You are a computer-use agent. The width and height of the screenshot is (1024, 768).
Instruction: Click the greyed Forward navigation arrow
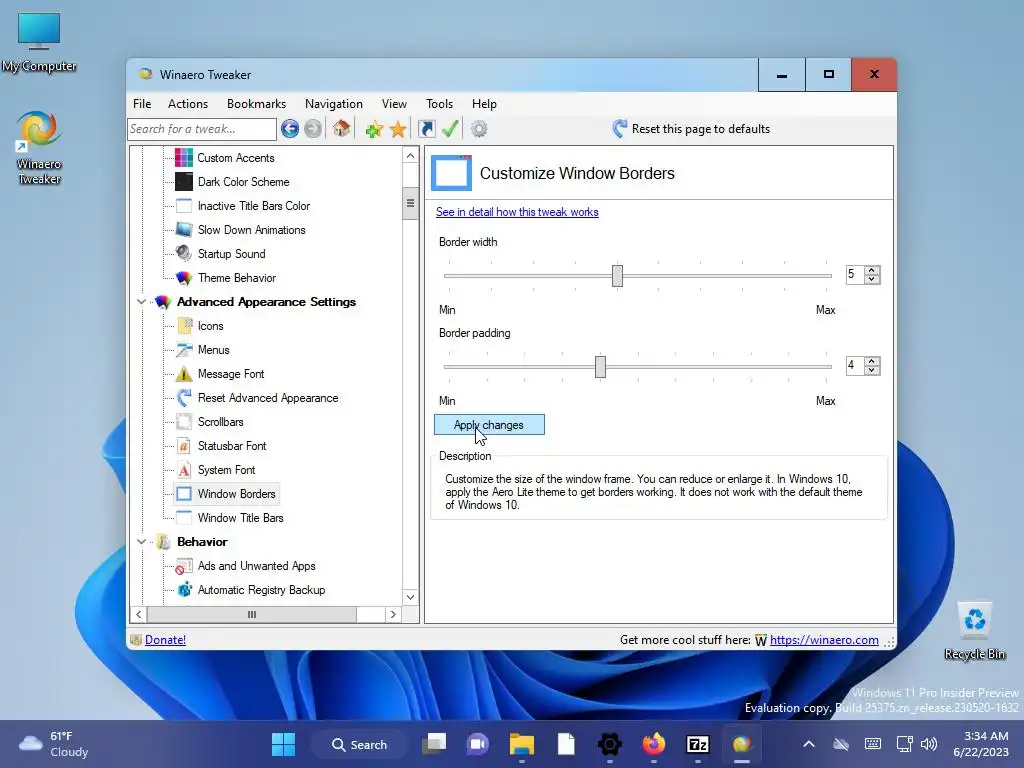(313, 129)
